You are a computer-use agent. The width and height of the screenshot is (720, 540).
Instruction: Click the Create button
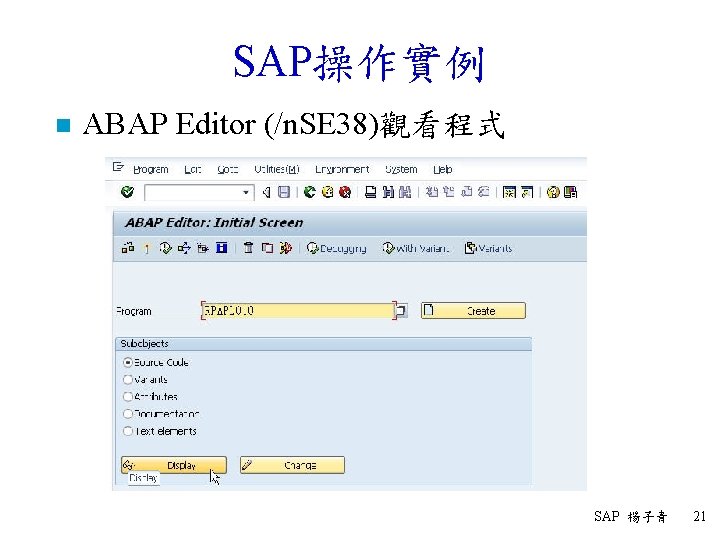(x=473, y=310)
